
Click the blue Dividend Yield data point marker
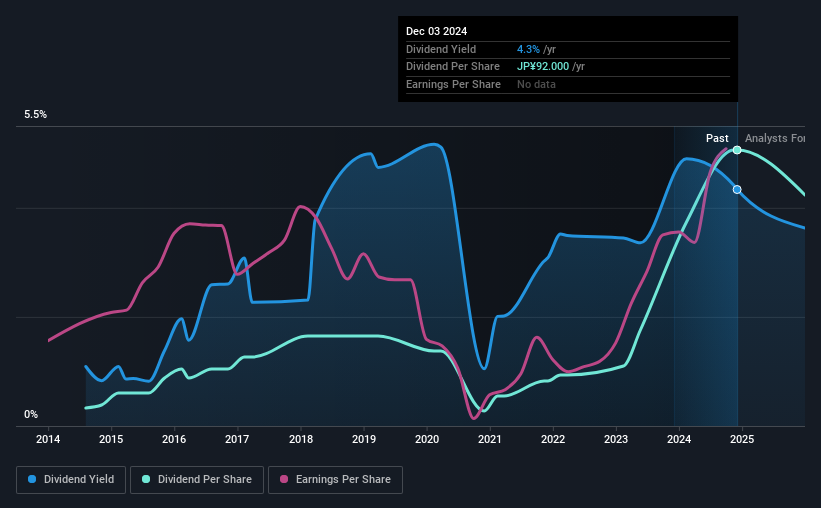pyautogui.click(x=737, y=189)
